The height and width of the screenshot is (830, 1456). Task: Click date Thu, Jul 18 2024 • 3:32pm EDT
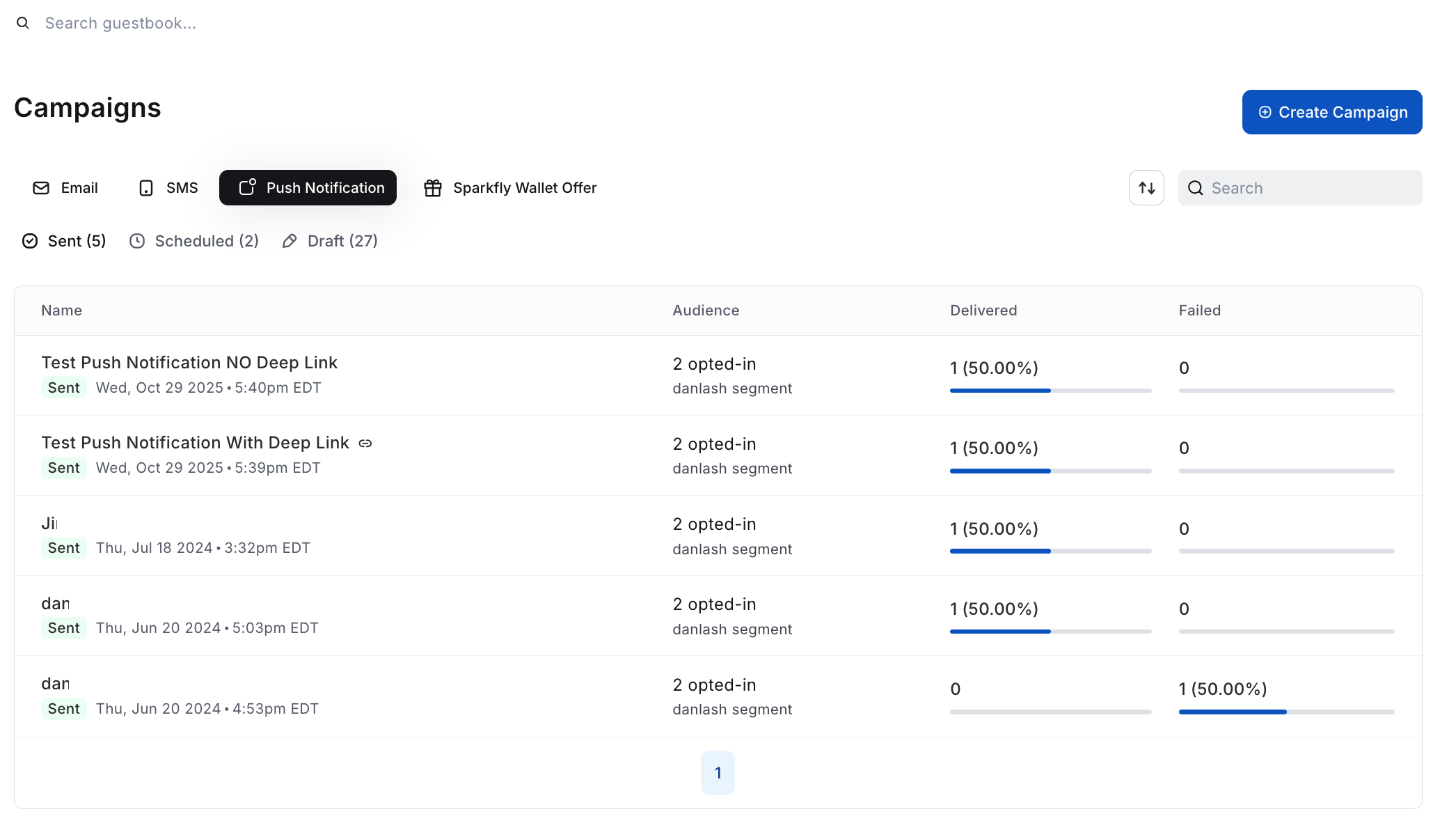point(203,548)
